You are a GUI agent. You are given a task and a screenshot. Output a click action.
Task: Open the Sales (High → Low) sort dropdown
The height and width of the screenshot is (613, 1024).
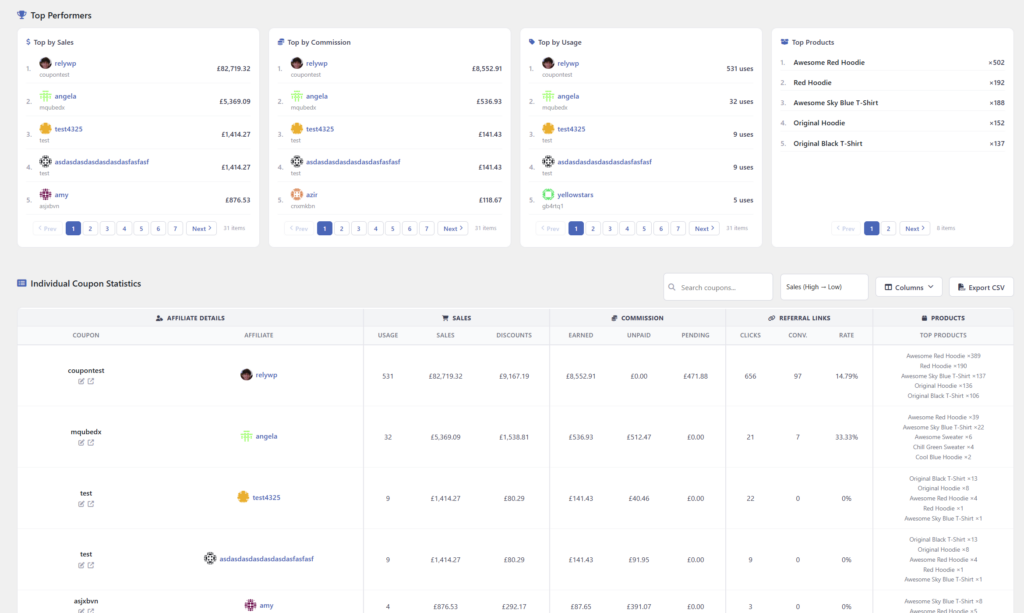click(824, 287)
